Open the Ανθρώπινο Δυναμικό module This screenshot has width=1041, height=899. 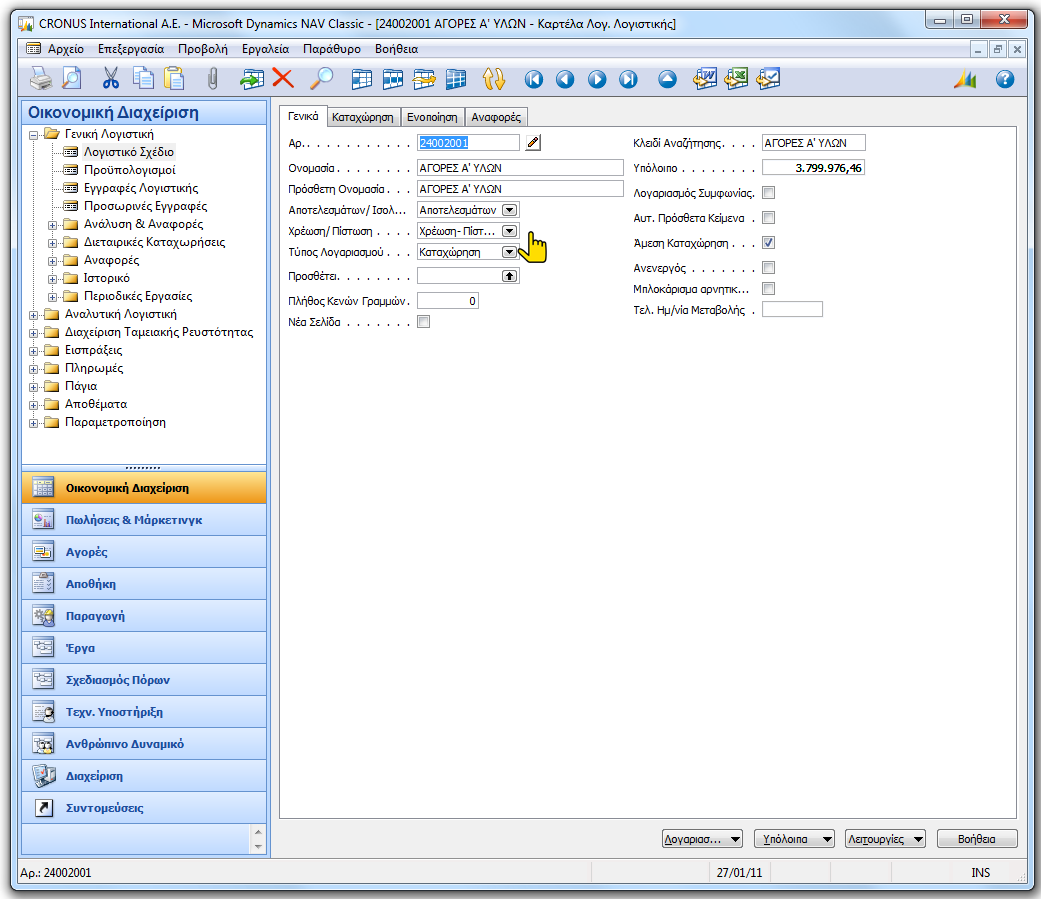coord(144,744)
